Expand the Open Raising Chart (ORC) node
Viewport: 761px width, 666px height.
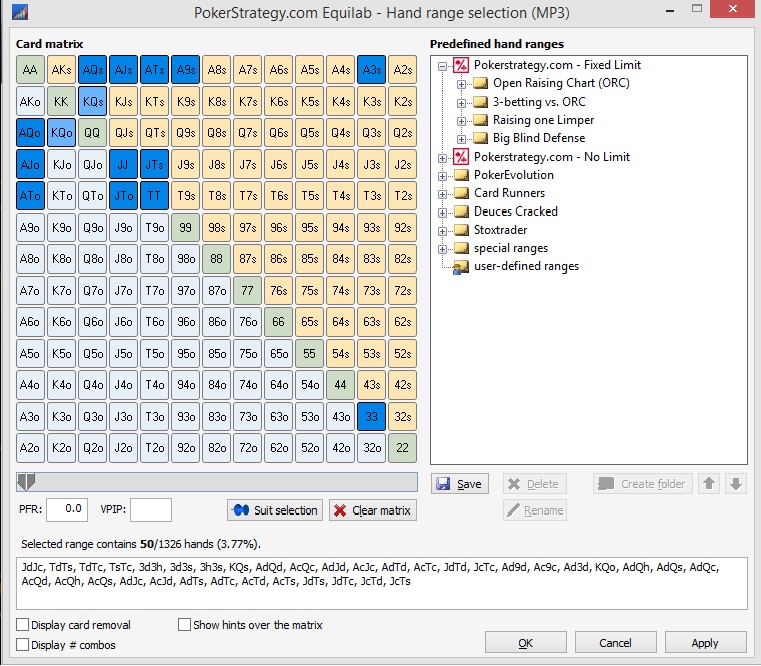(x=461, y=84)
